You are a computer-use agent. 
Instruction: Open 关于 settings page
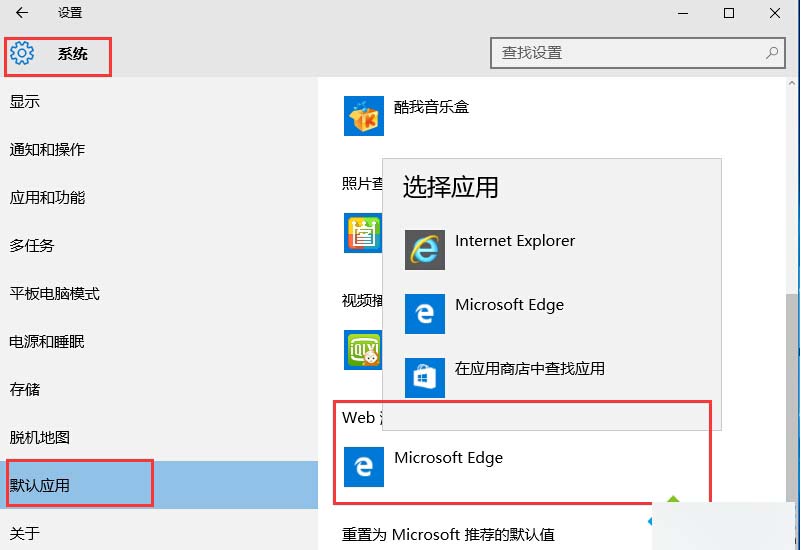(x=158, y=531)
